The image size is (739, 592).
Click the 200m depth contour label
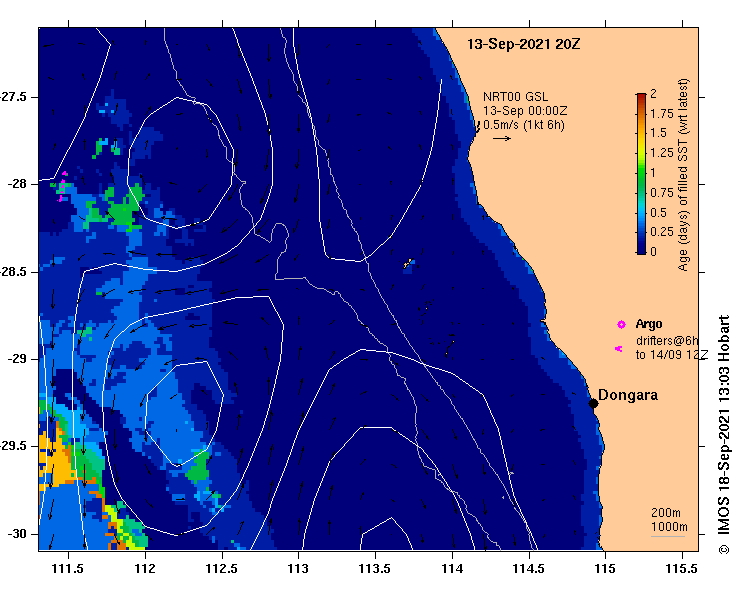[x=666, y=513]
